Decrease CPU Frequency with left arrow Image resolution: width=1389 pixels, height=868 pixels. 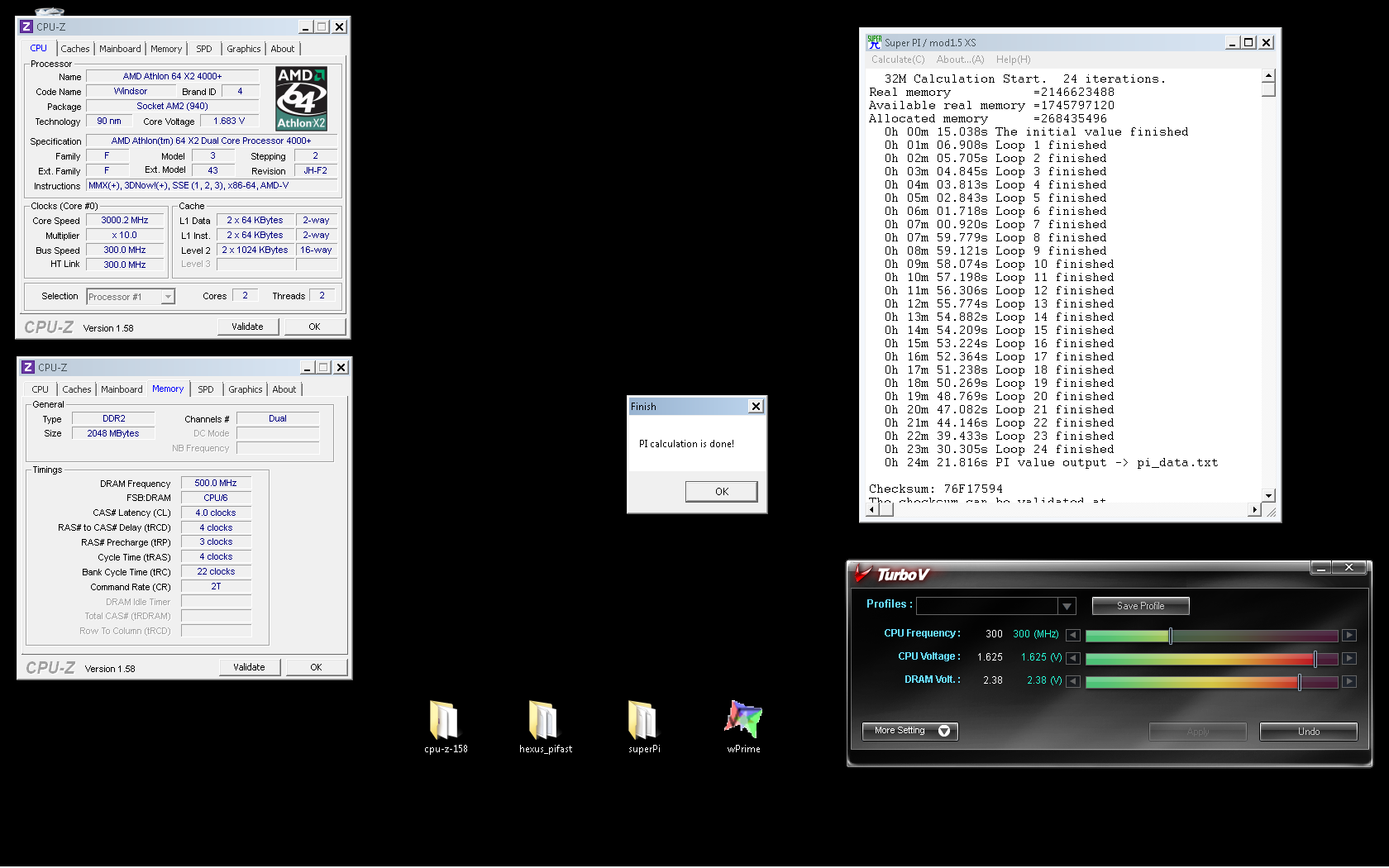1072,635
